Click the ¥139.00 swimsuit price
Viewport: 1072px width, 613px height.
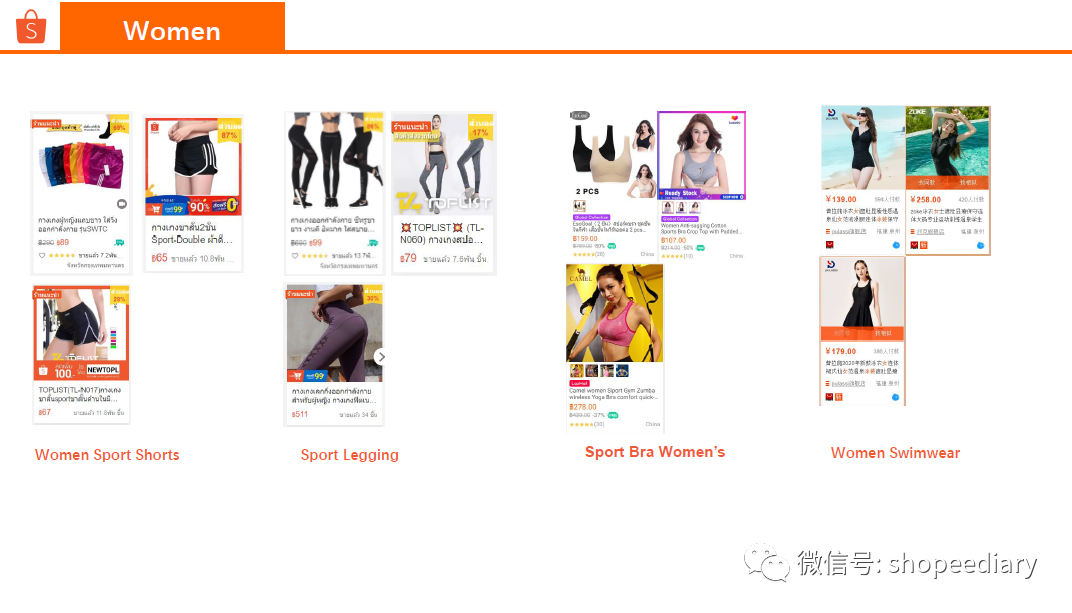841,200
